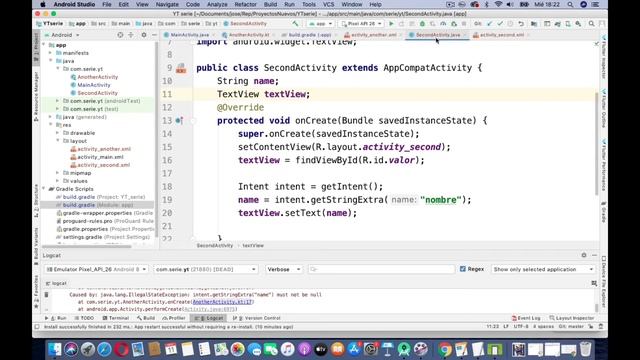Hide the Logcat panel with minus icon

tap(594, 255)
